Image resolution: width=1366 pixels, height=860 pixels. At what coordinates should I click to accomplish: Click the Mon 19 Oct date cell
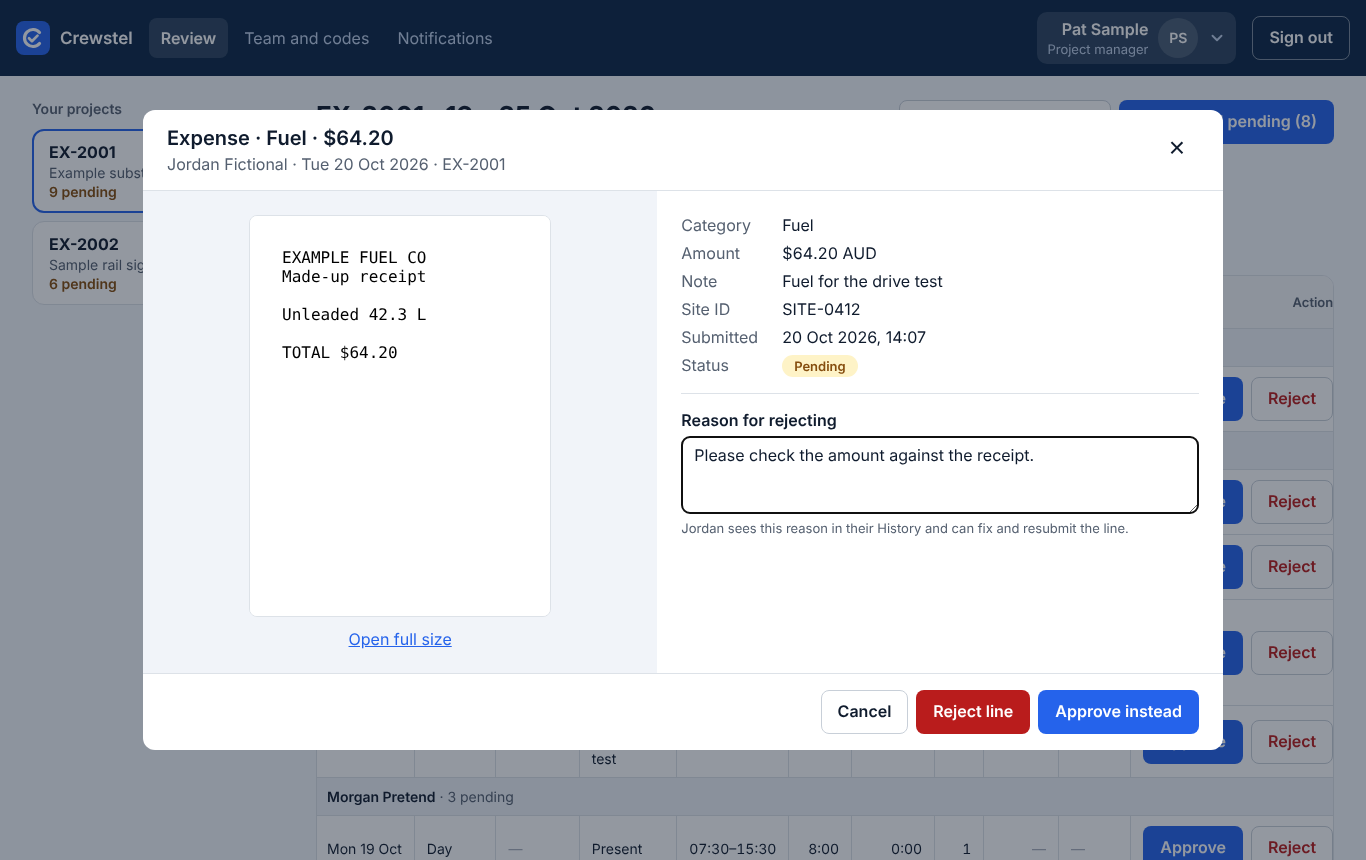pos(365,849)
